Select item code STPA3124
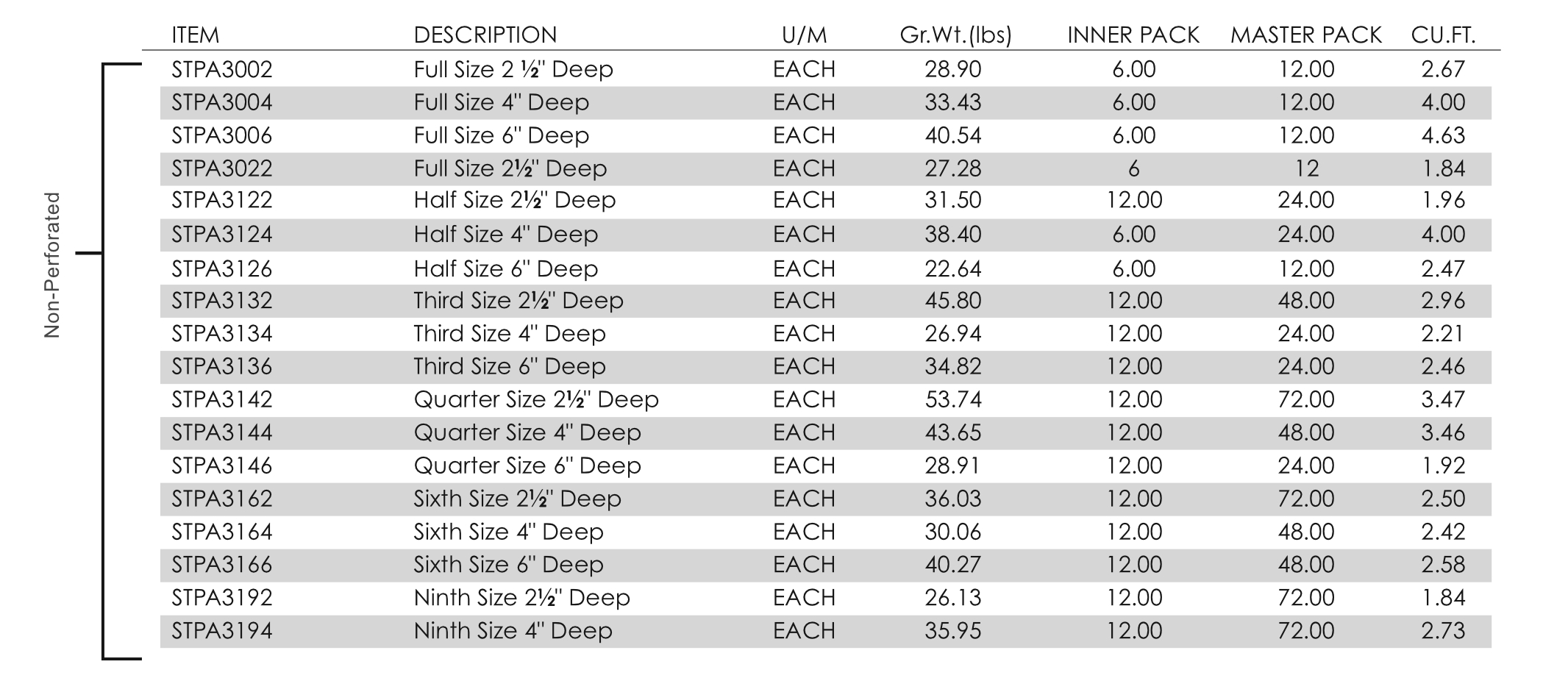Viewport: 1568px width, 692px height. 221,235
